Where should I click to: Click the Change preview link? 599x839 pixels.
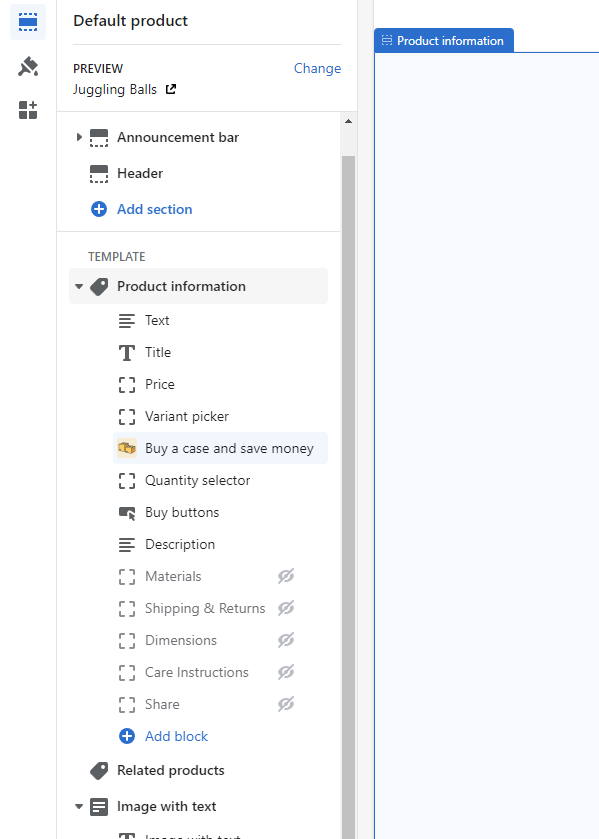coord(317,68)
